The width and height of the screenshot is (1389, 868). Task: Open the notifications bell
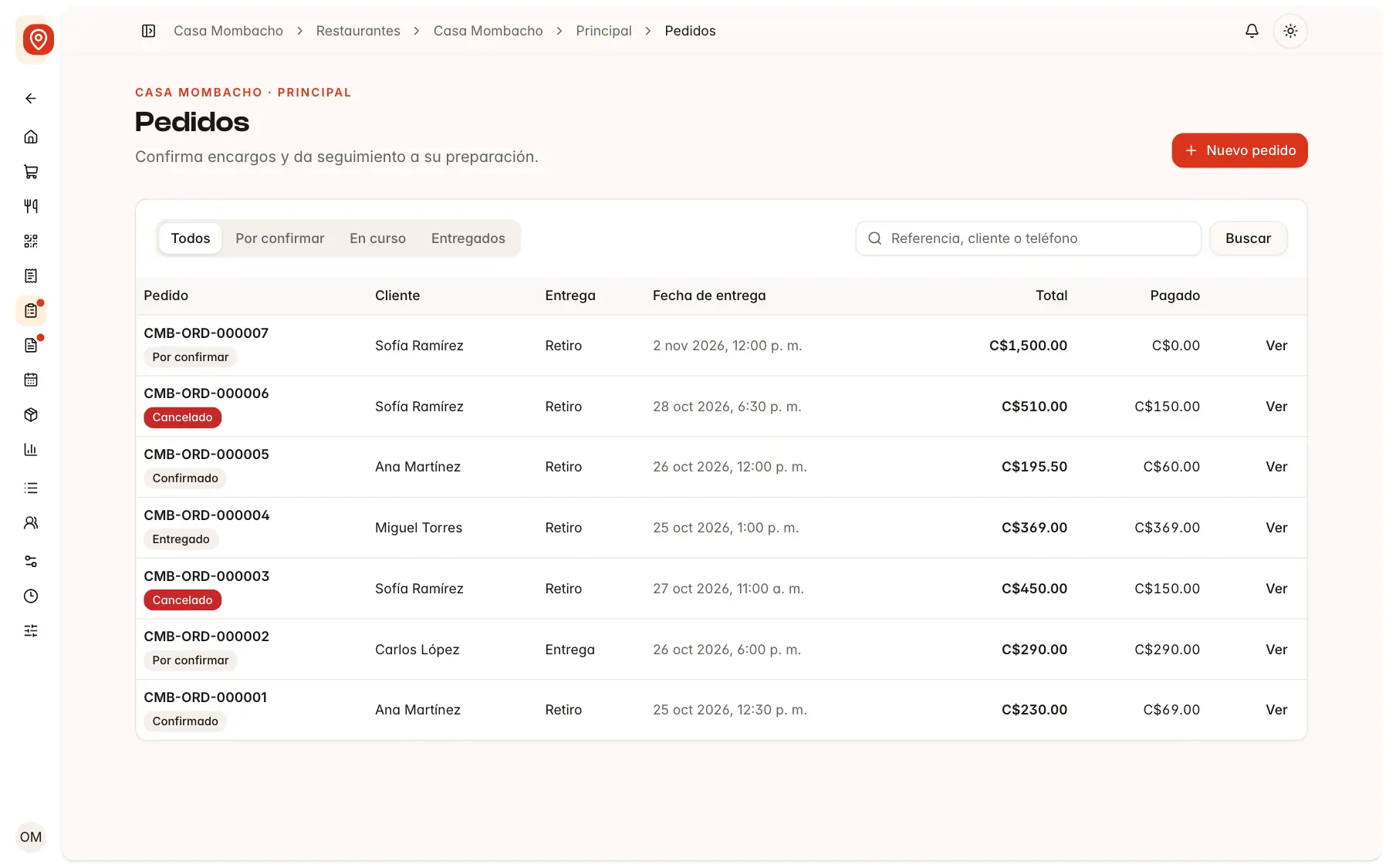pos(1252,31)
